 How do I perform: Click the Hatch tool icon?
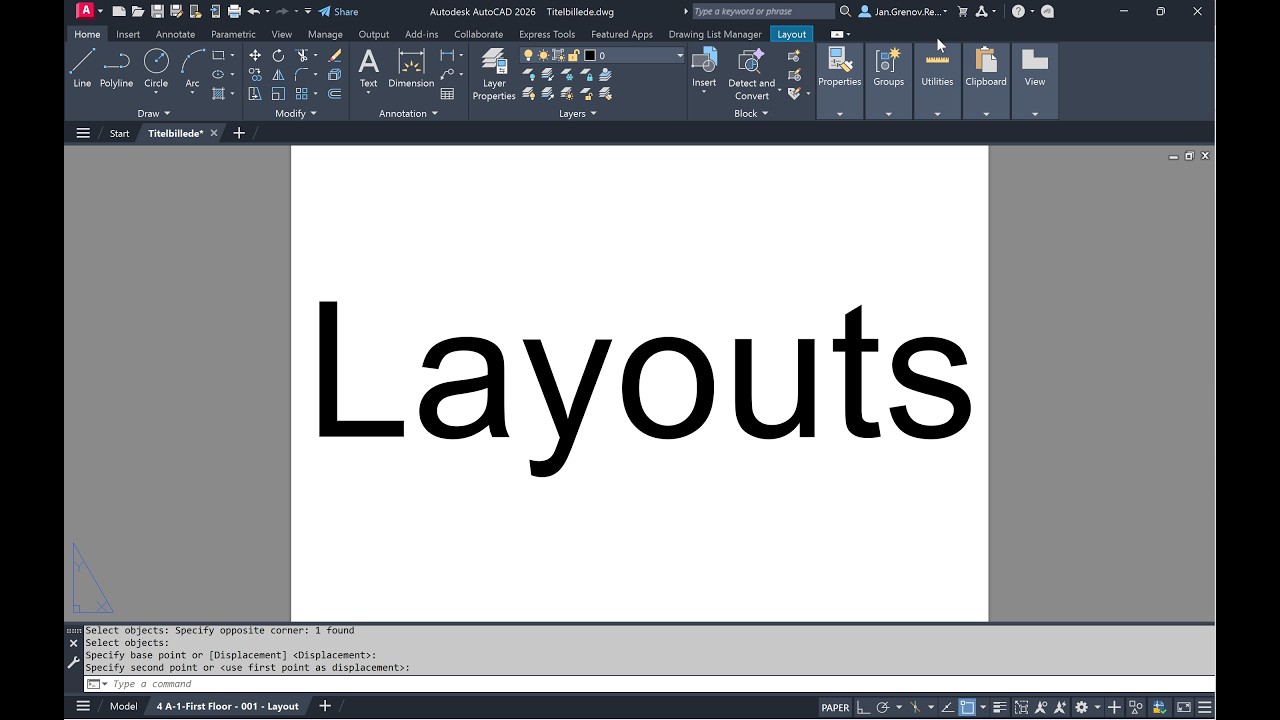(x=218, y=94)
